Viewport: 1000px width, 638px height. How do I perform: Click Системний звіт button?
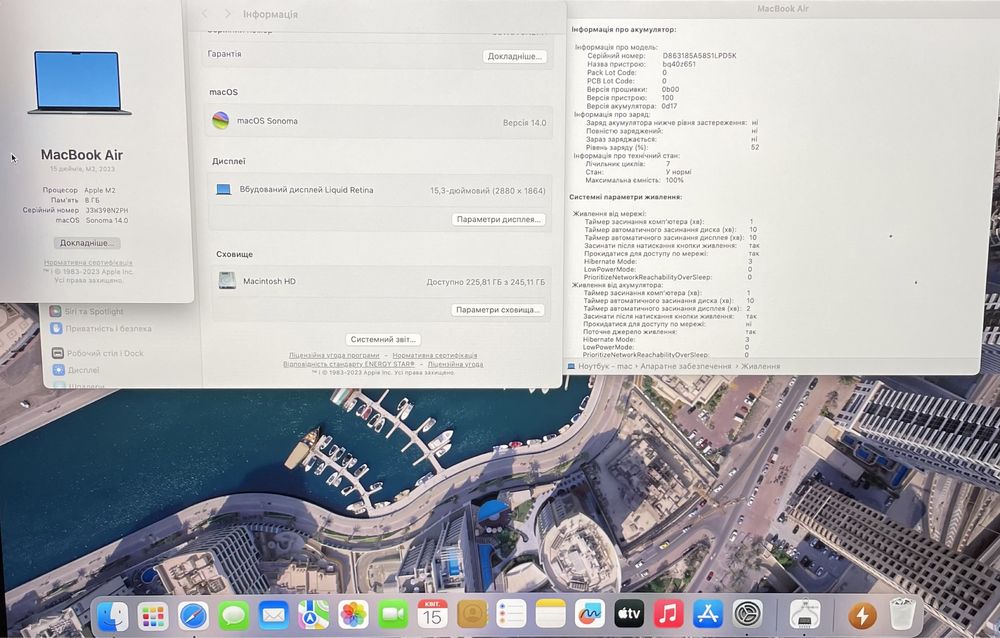coord(384,339)
